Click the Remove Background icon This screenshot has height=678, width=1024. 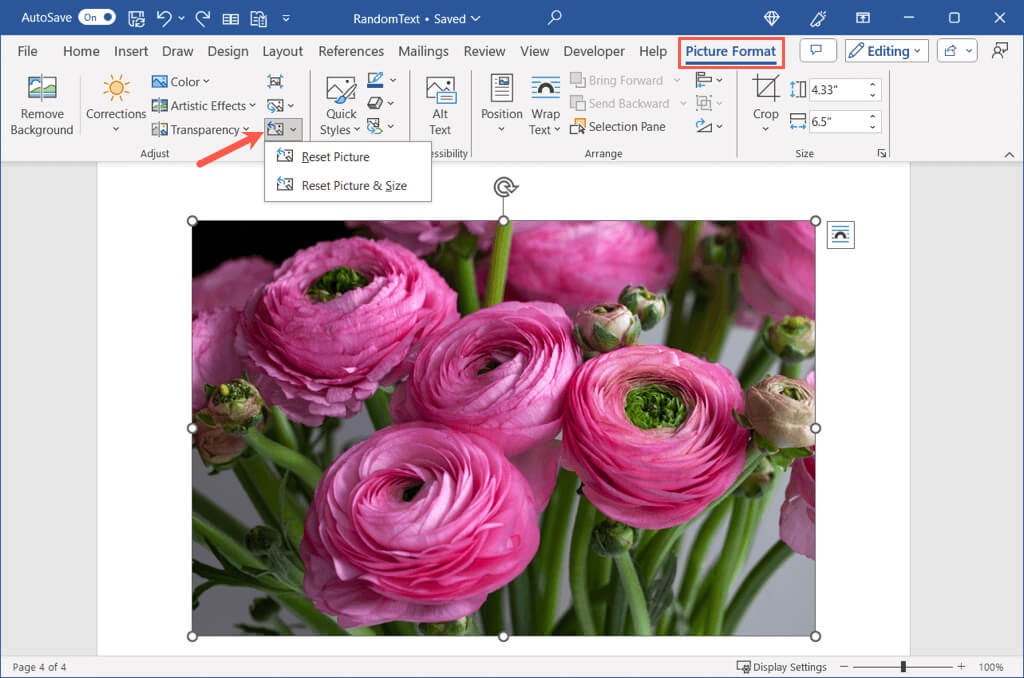42,90
